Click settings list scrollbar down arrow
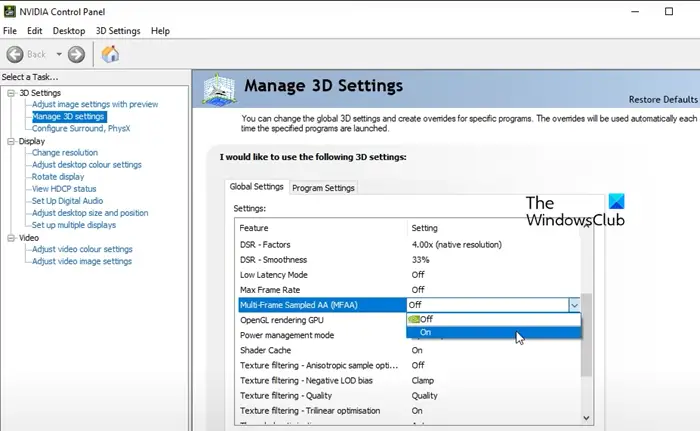This screenshot has height=431, width=700. [x=587, y=418]
